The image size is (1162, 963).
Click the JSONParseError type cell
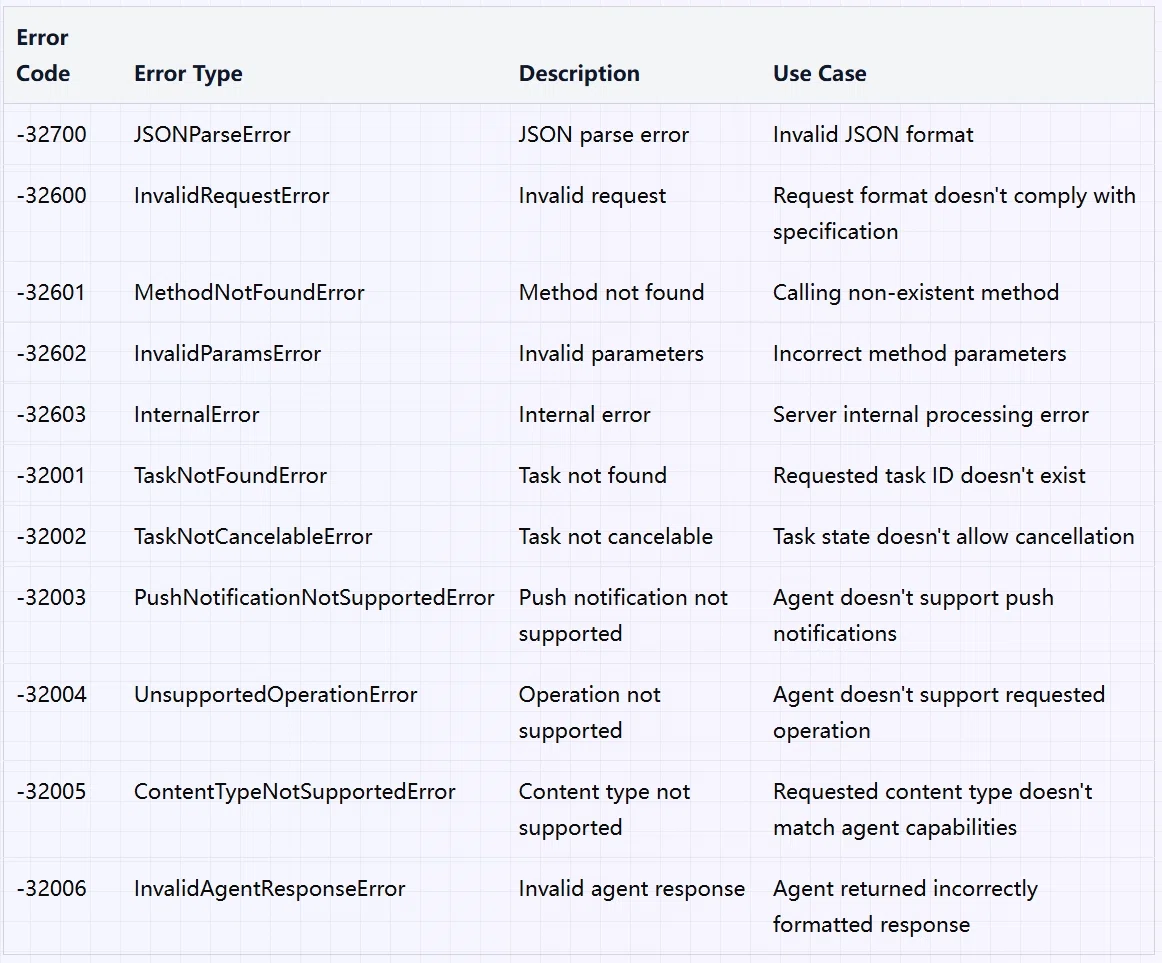(212, 135)
